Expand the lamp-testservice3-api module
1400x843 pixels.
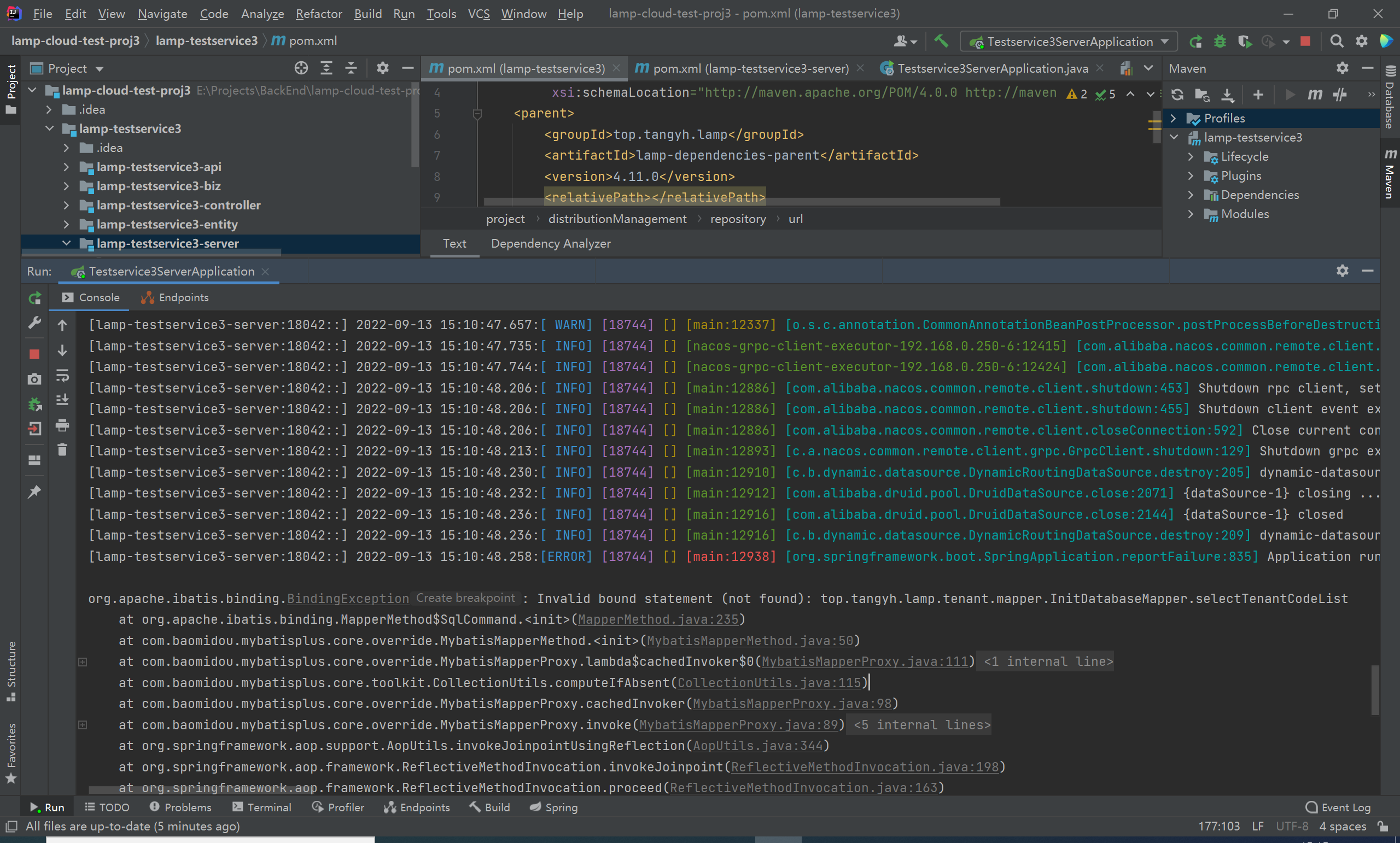66,167
